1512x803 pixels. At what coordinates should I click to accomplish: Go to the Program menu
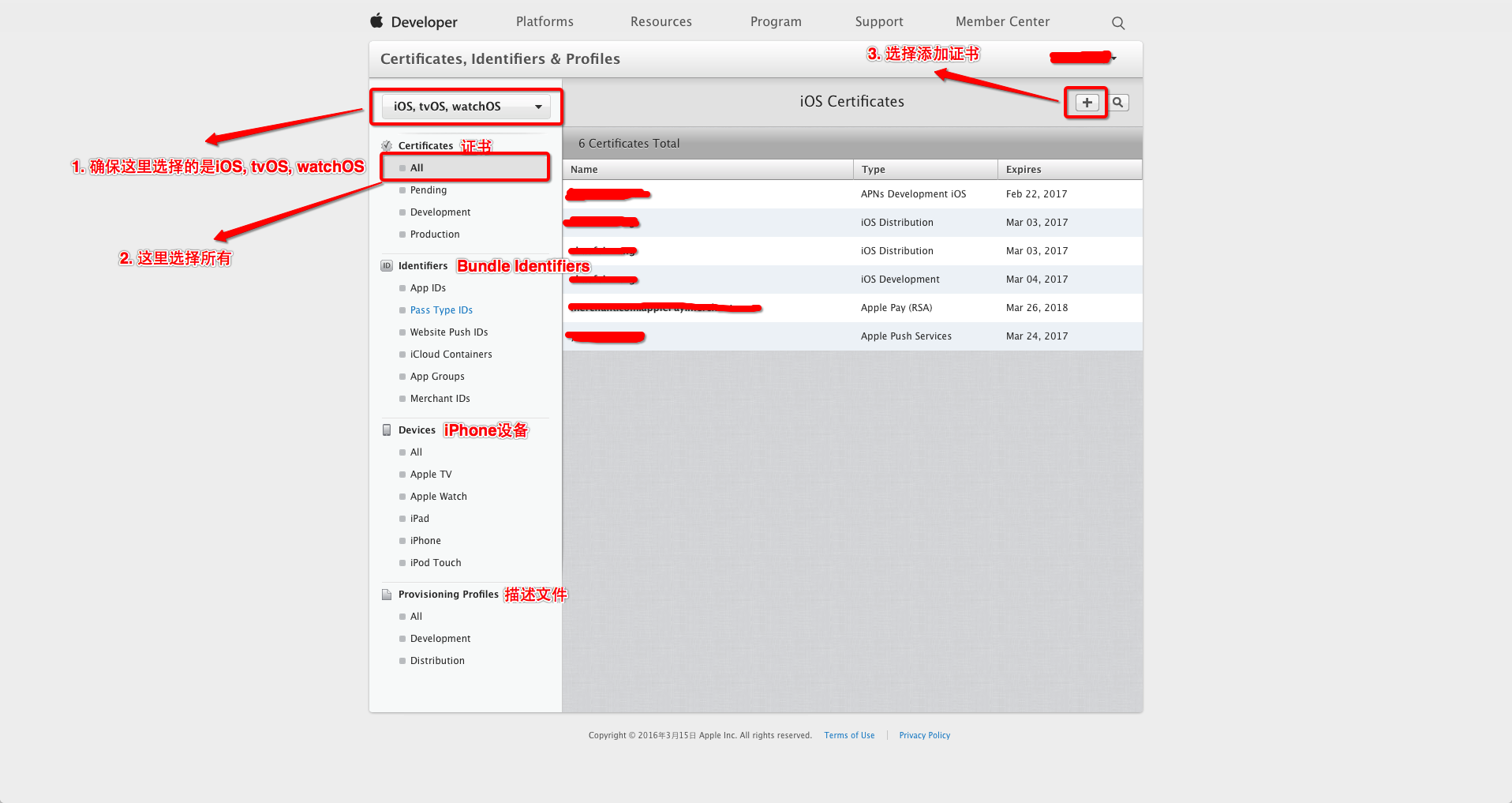pyautogui.click(x=776, y=22)
